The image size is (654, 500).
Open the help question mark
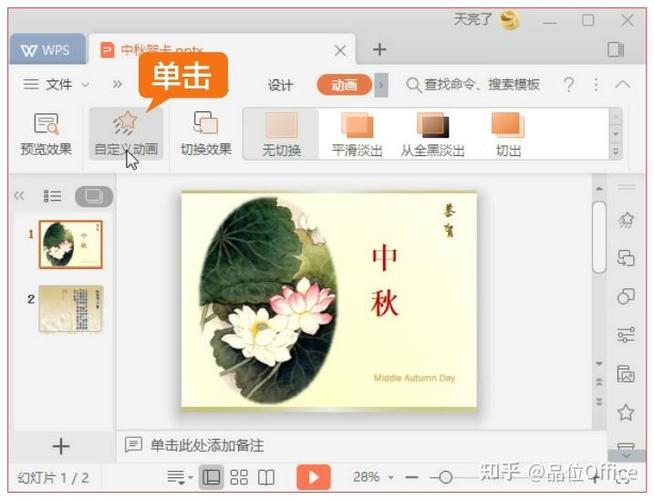pyautogui.click(x=568, y=85)
